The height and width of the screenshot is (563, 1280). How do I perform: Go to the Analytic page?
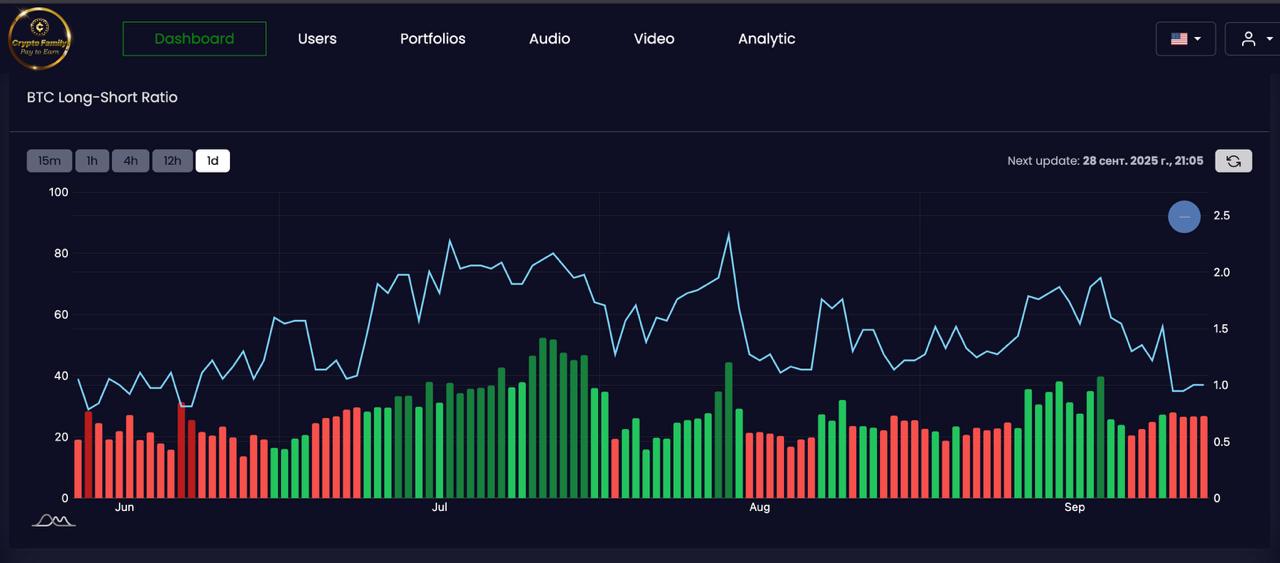tap(766, 39)
